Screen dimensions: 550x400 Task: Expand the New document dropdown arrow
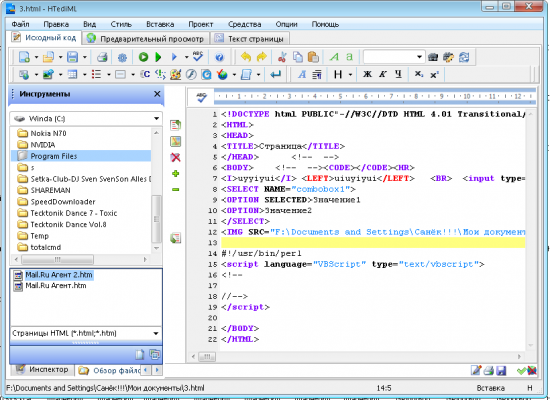pyautogui.click(x=36, y=57)
